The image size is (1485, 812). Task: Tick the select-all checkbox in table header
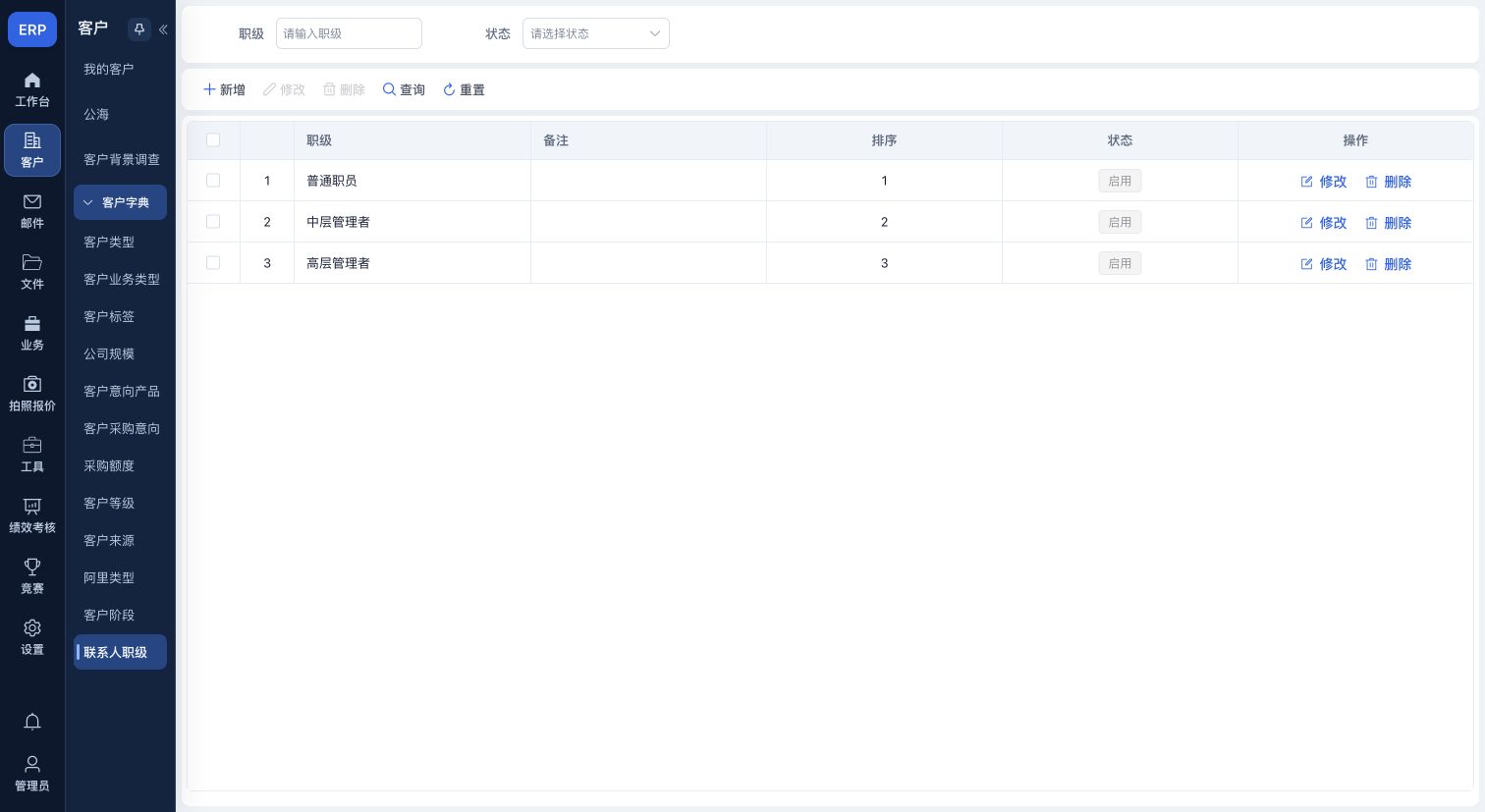tap(213, 140)
